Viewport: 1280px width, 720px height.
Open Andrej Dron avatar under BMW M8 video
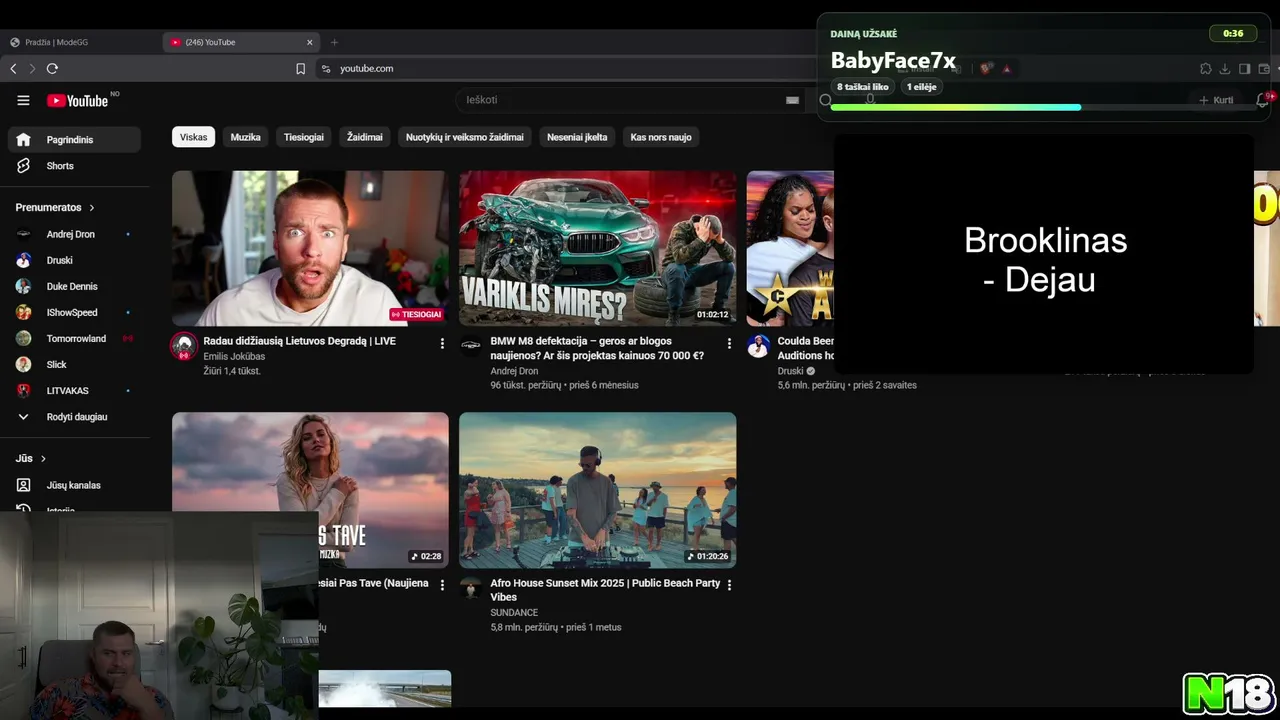[470, 346]
